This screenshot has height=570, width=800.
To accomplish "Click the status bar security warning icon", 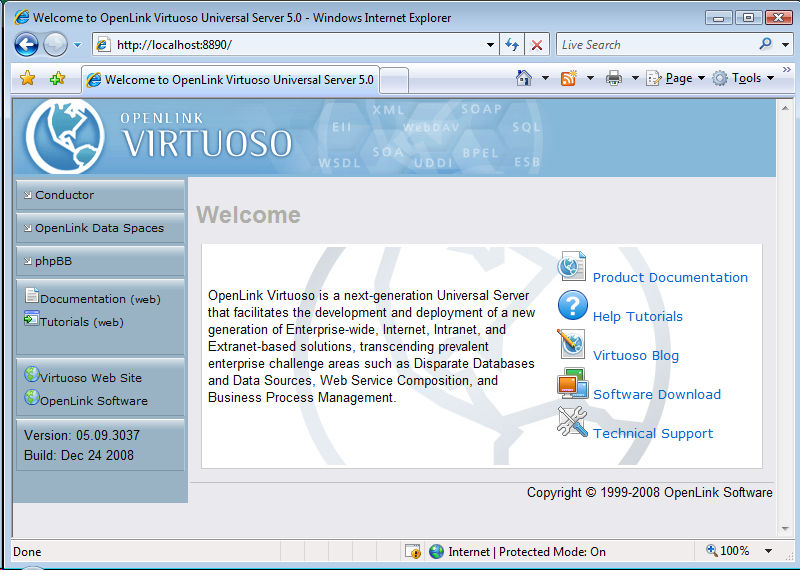I will pos(413,552).
